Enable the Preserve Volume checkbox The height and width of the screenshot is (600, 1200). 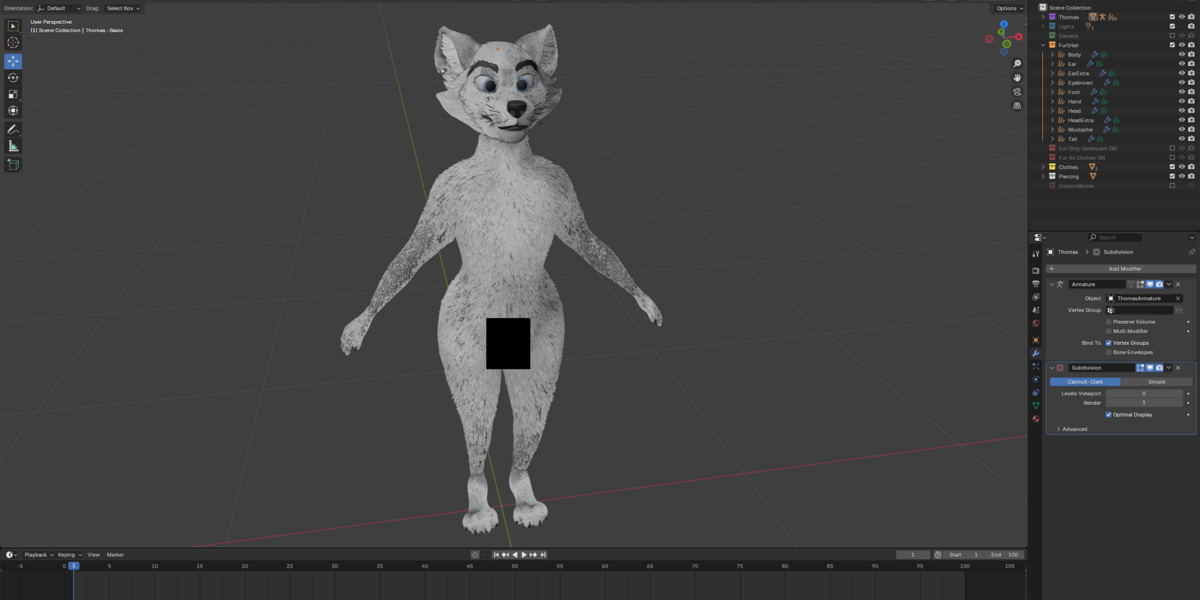[x=1109, y=322]
